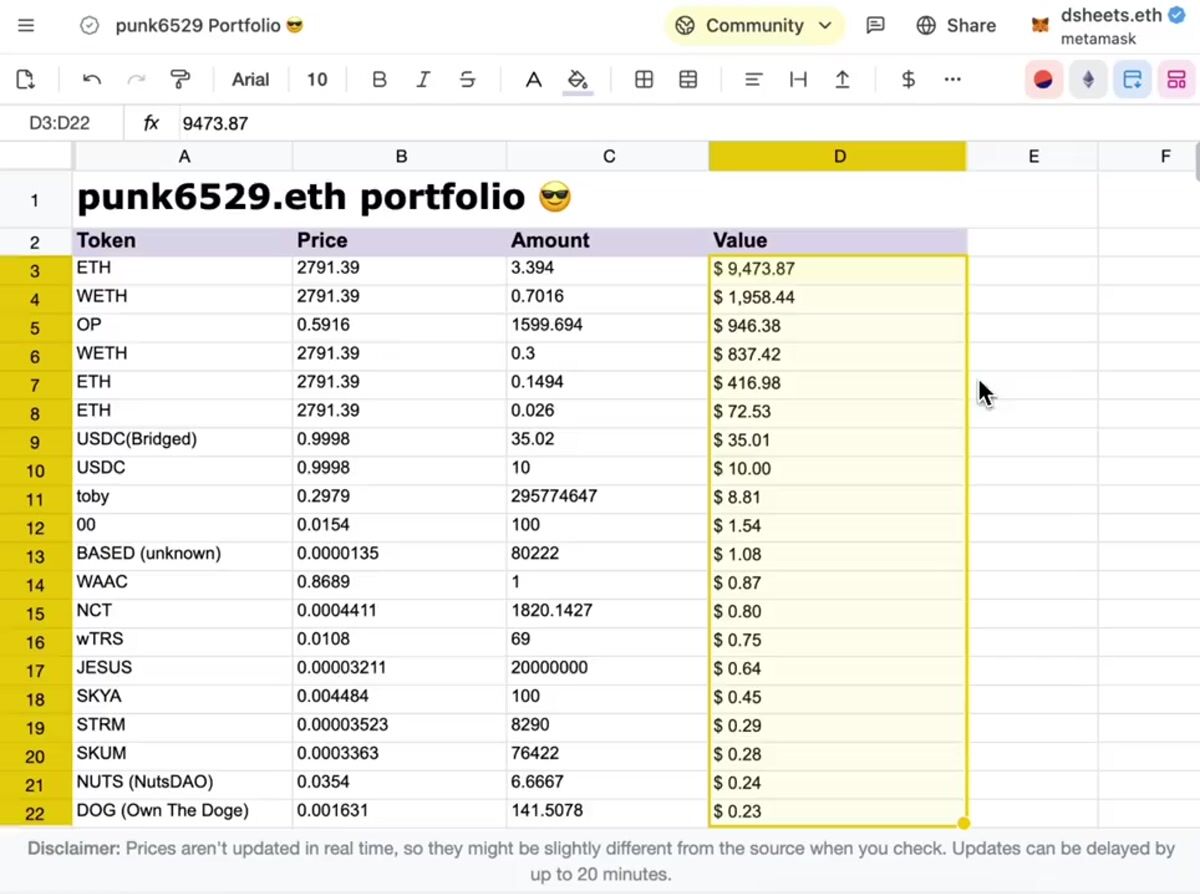Click the save status checkmark icon
This screenshot has width=1200, height=894.
pos(89,26)
